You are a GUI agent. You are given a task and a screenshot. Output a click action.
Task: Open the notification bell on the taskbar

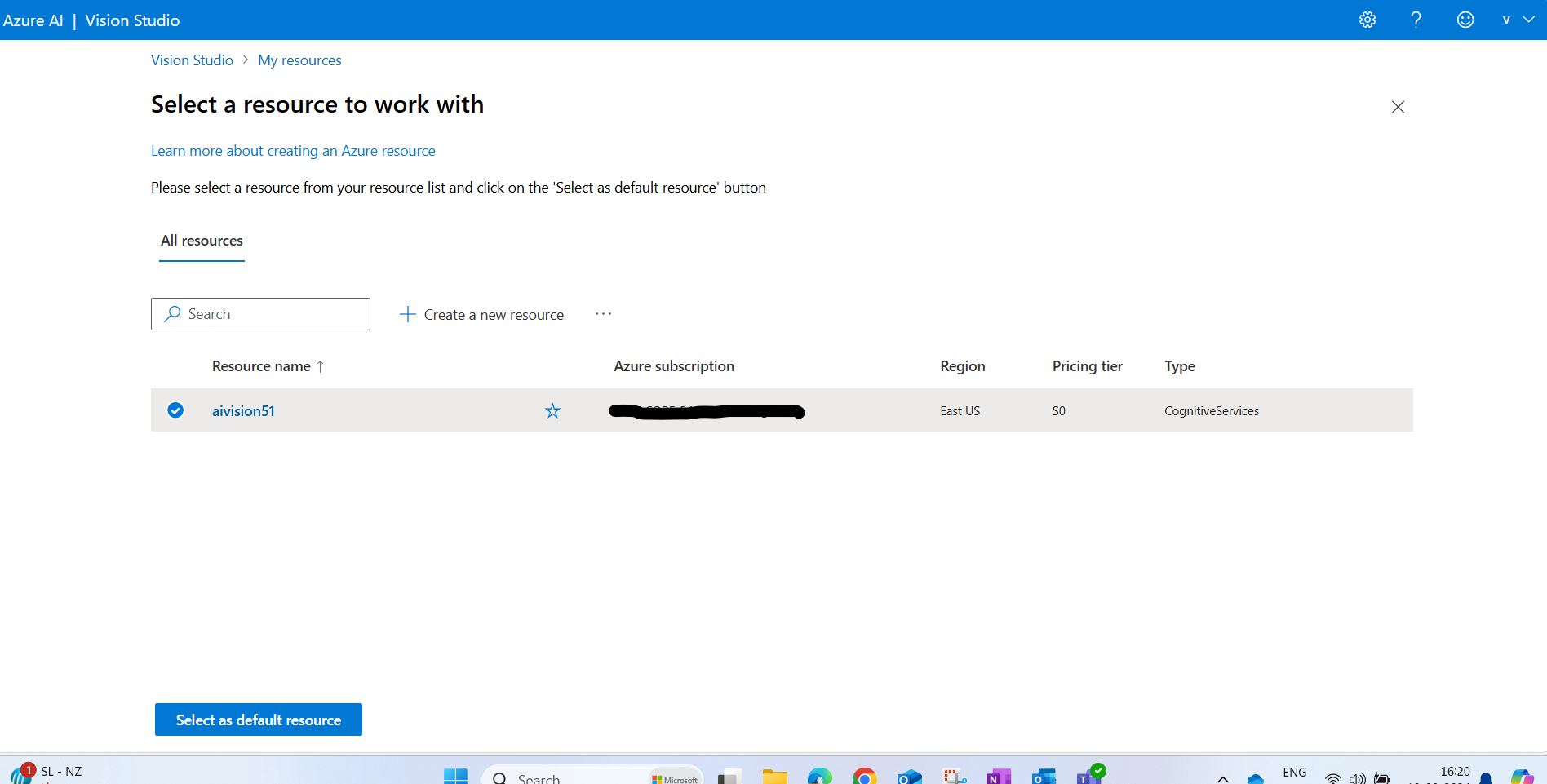(1486, 778)
